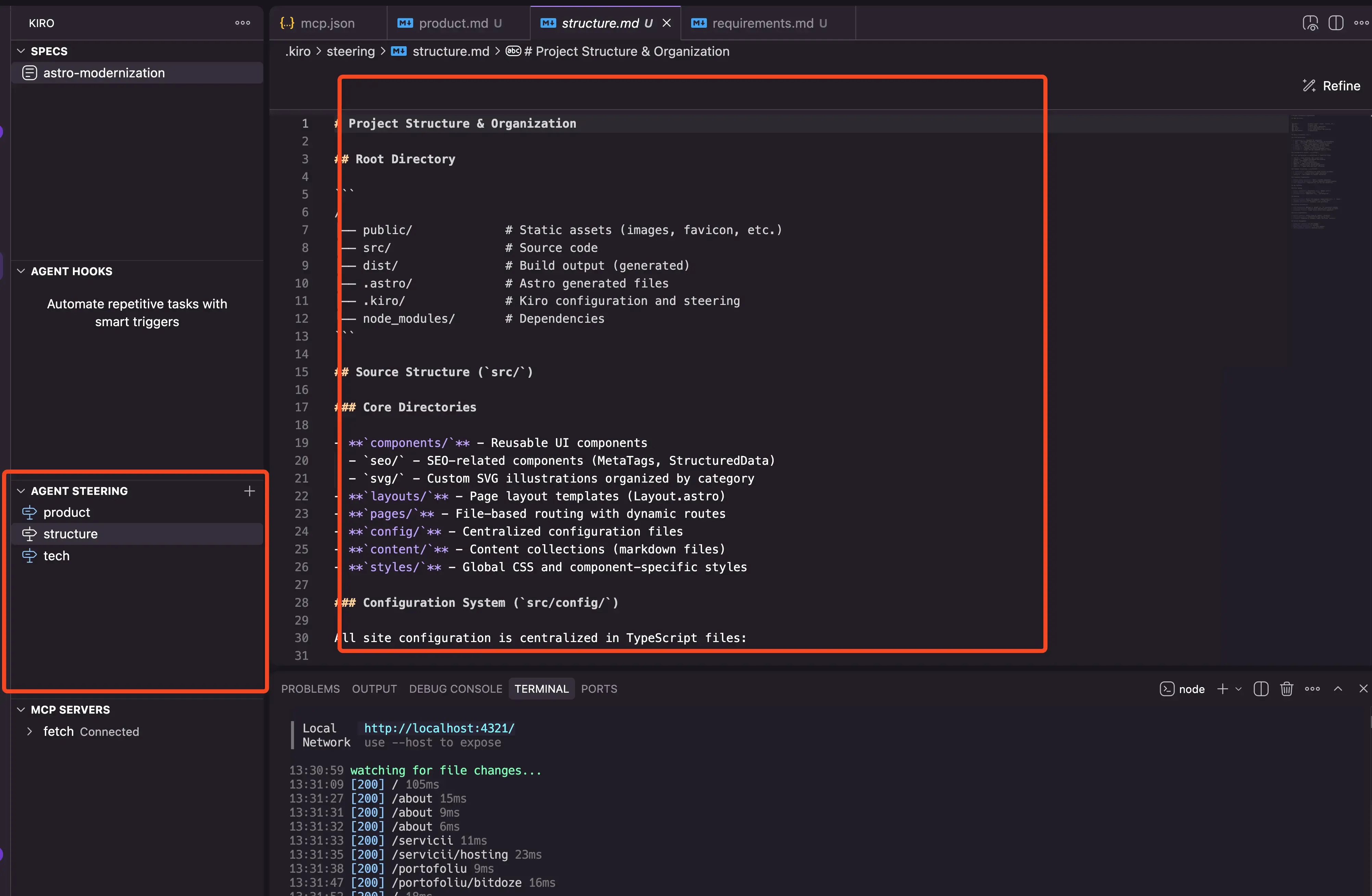This screenshot has height=896, width=1372.
Task: Click the plus icon in Agent Steering header
Action: (249, 491)
